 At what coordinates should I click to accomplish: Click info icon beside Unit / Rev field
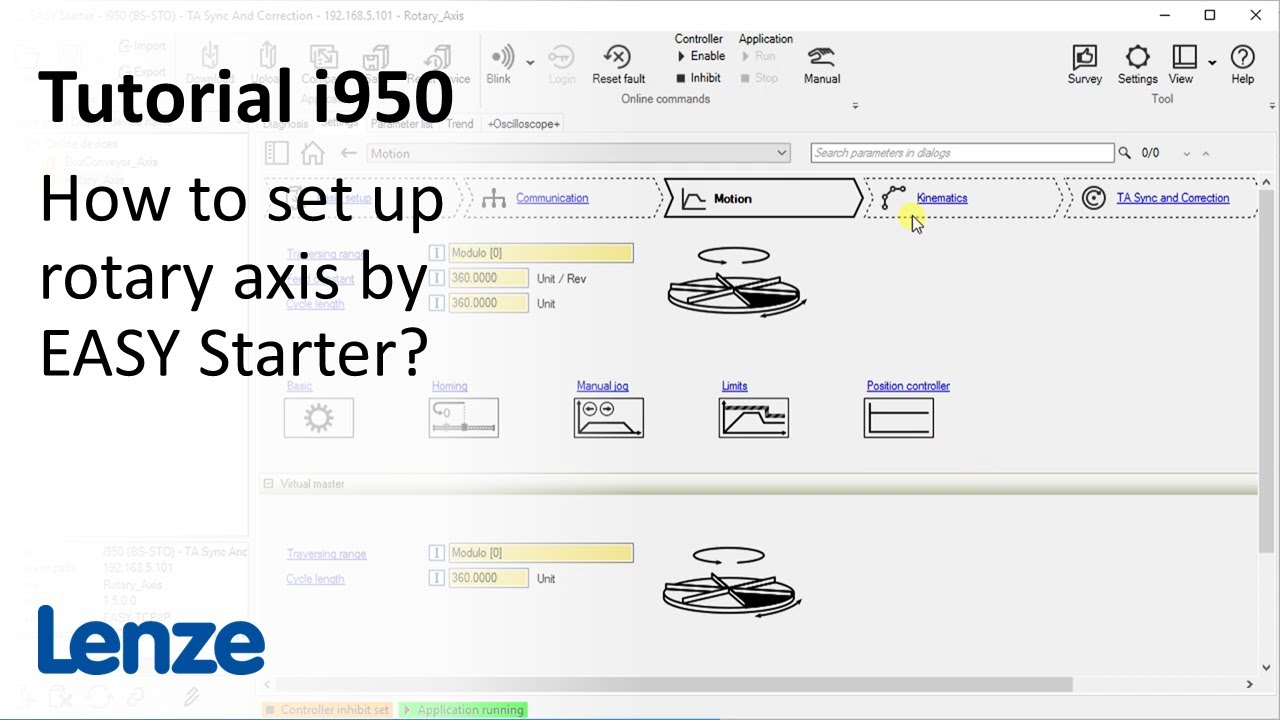tap(437, 278)
